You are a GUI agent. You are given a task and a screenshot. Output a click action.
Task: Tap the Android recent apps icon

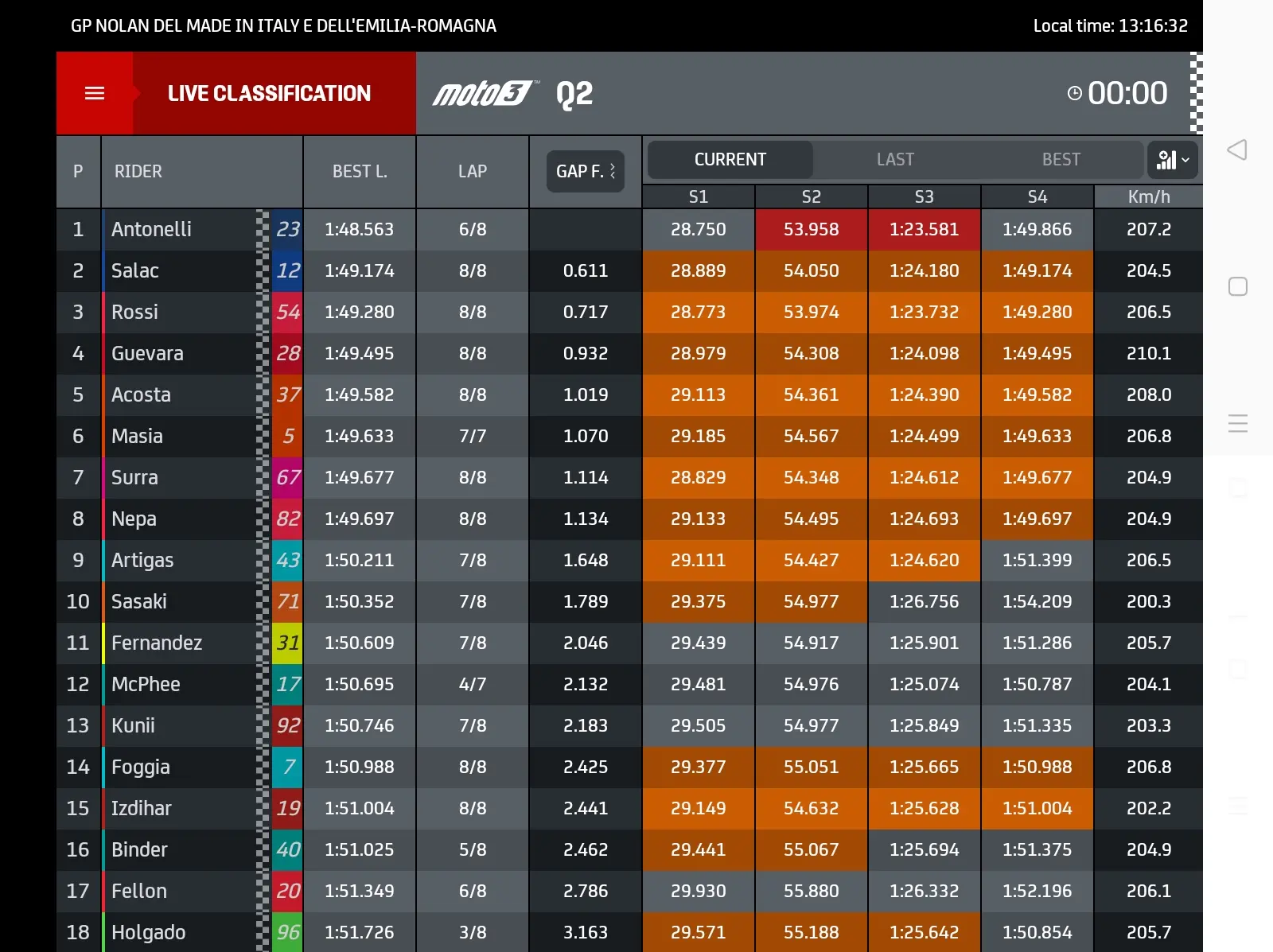1237,423
